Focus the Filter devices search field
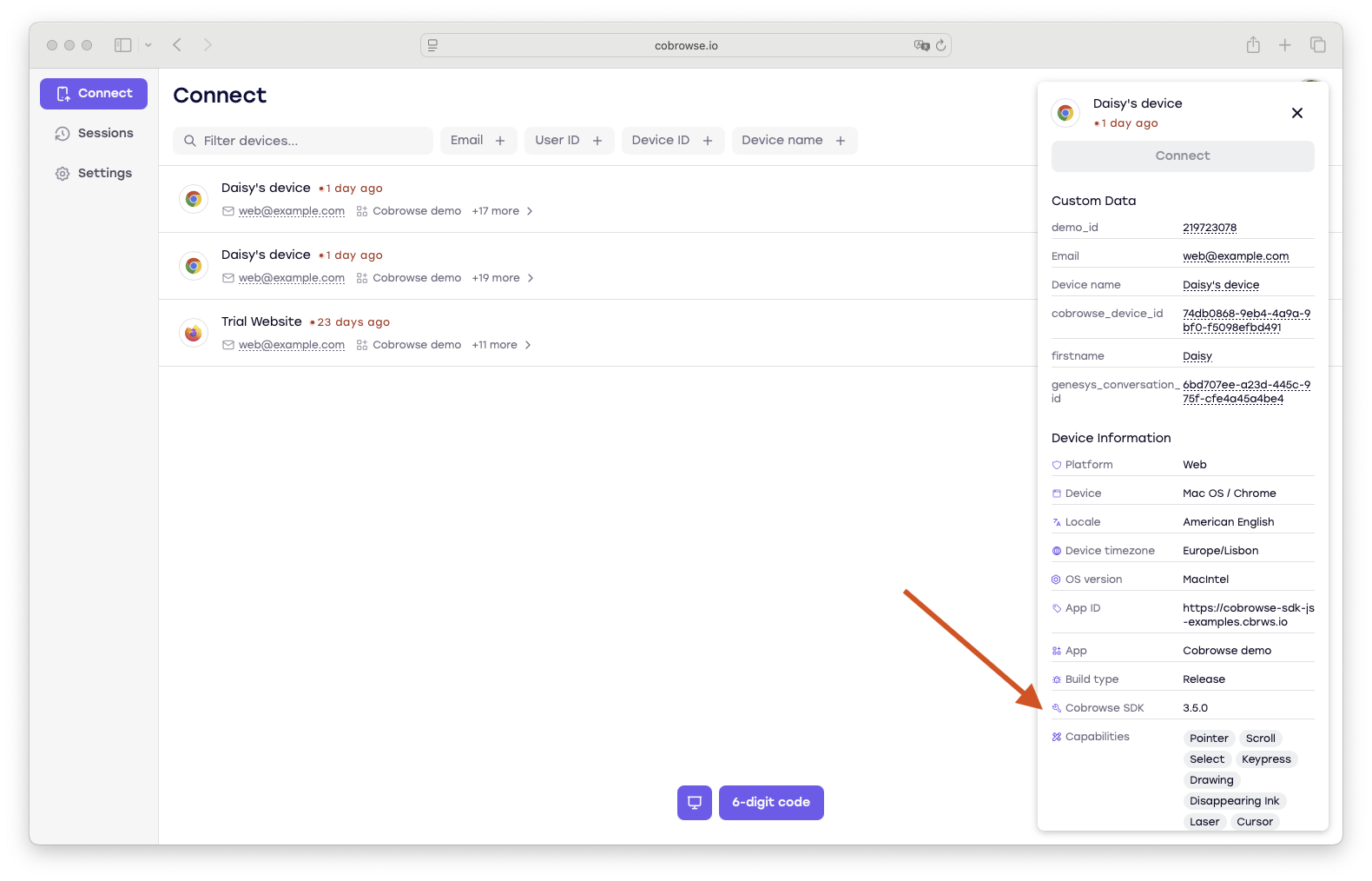This screenshot has width=1372, height=881. click(303, 141)
